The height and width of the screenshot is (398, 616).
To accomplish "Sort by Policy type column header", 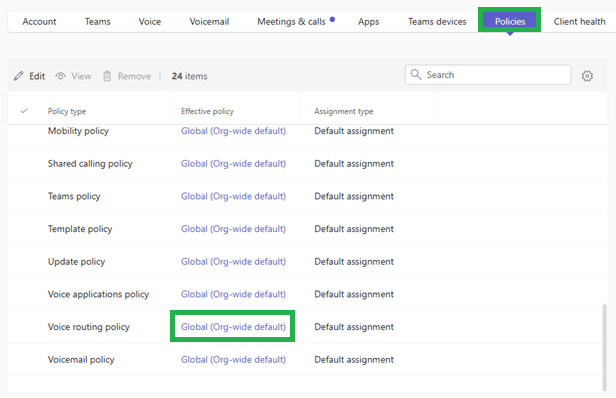I will pos(67,111).
